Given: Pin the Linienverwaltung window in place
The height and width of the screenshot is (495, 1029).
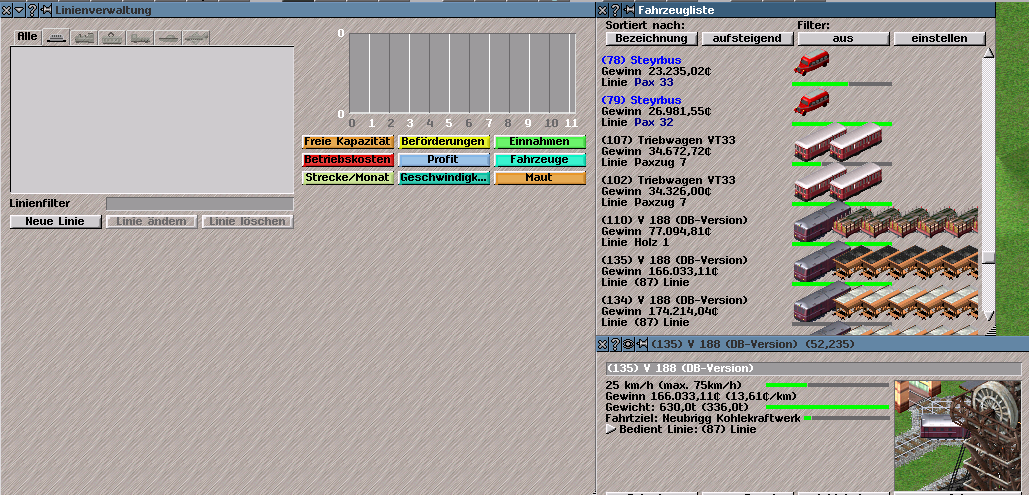Looking at the screenshot, I should pos(46,10).
